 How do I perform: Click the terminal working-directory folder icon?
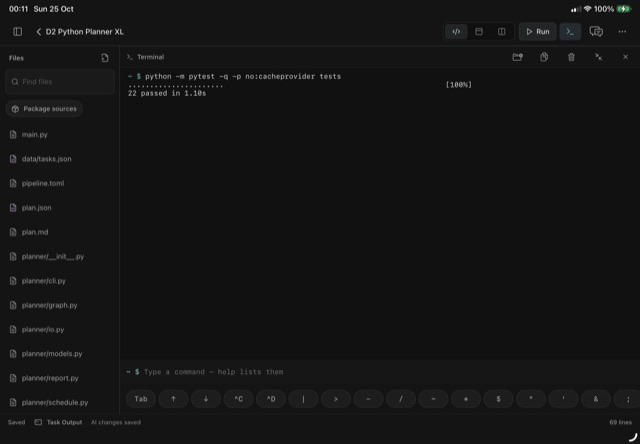click(x=518, y=57)
